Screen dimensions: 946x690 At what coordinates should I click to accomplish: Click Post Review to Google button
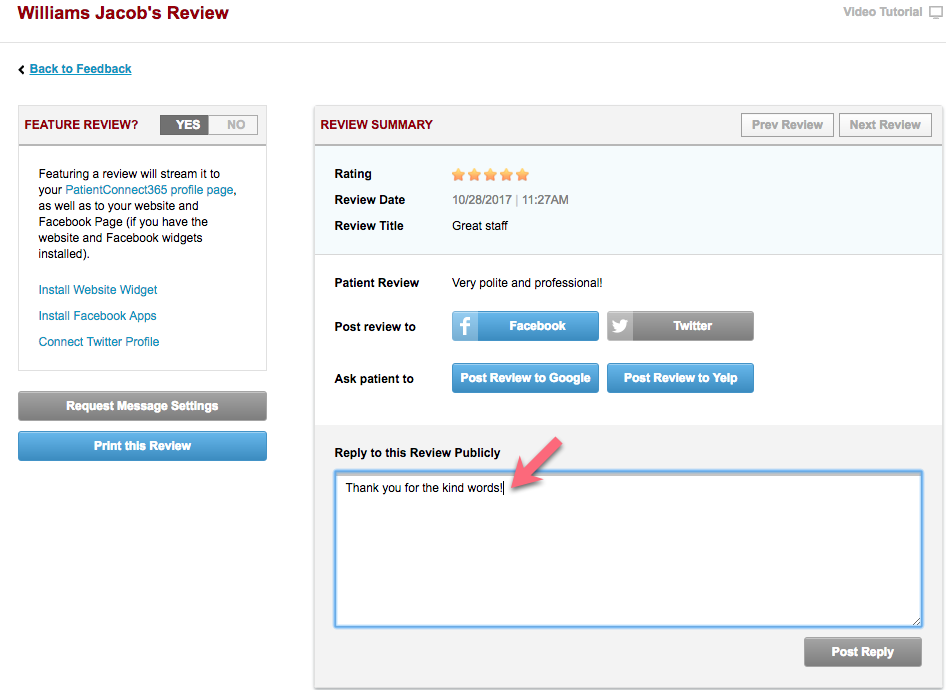(525, 378)
